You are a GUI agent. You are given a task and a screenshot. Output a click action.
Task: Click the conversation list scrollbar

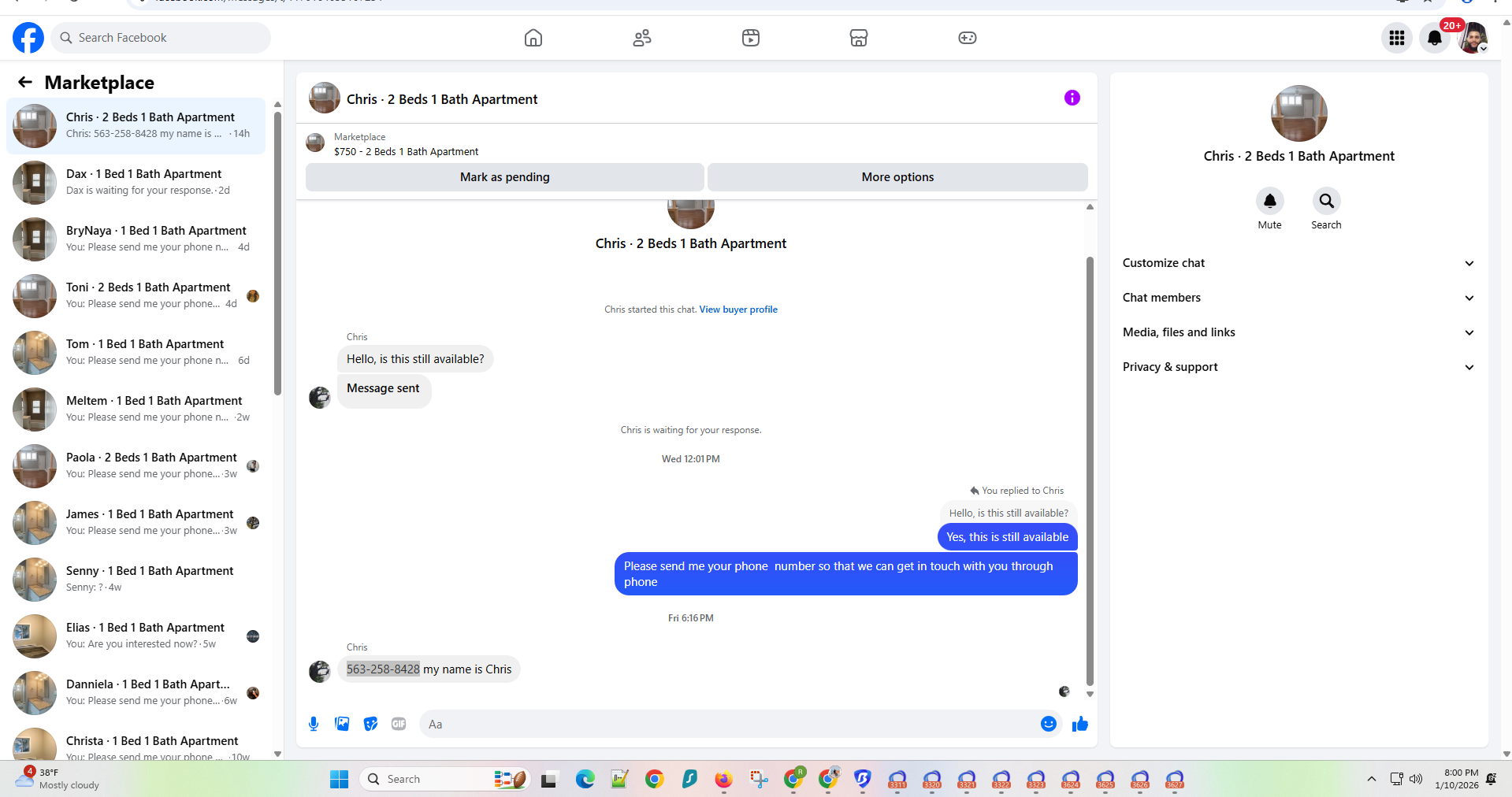[x=277, y=252]
